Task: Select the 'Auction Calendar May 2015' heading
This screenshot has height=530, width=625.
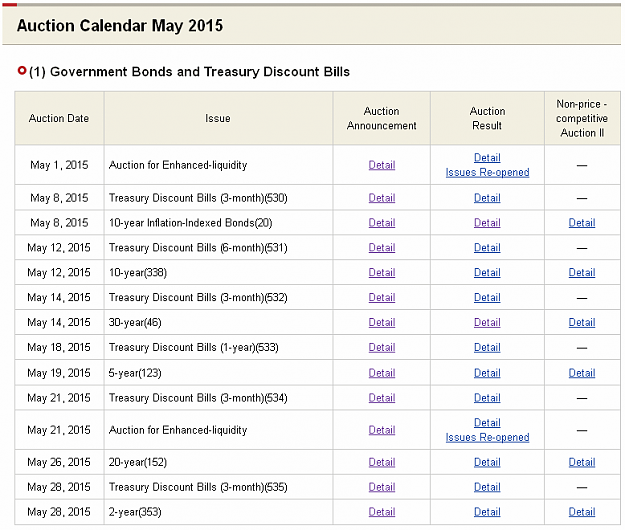Action: [120, 26]
